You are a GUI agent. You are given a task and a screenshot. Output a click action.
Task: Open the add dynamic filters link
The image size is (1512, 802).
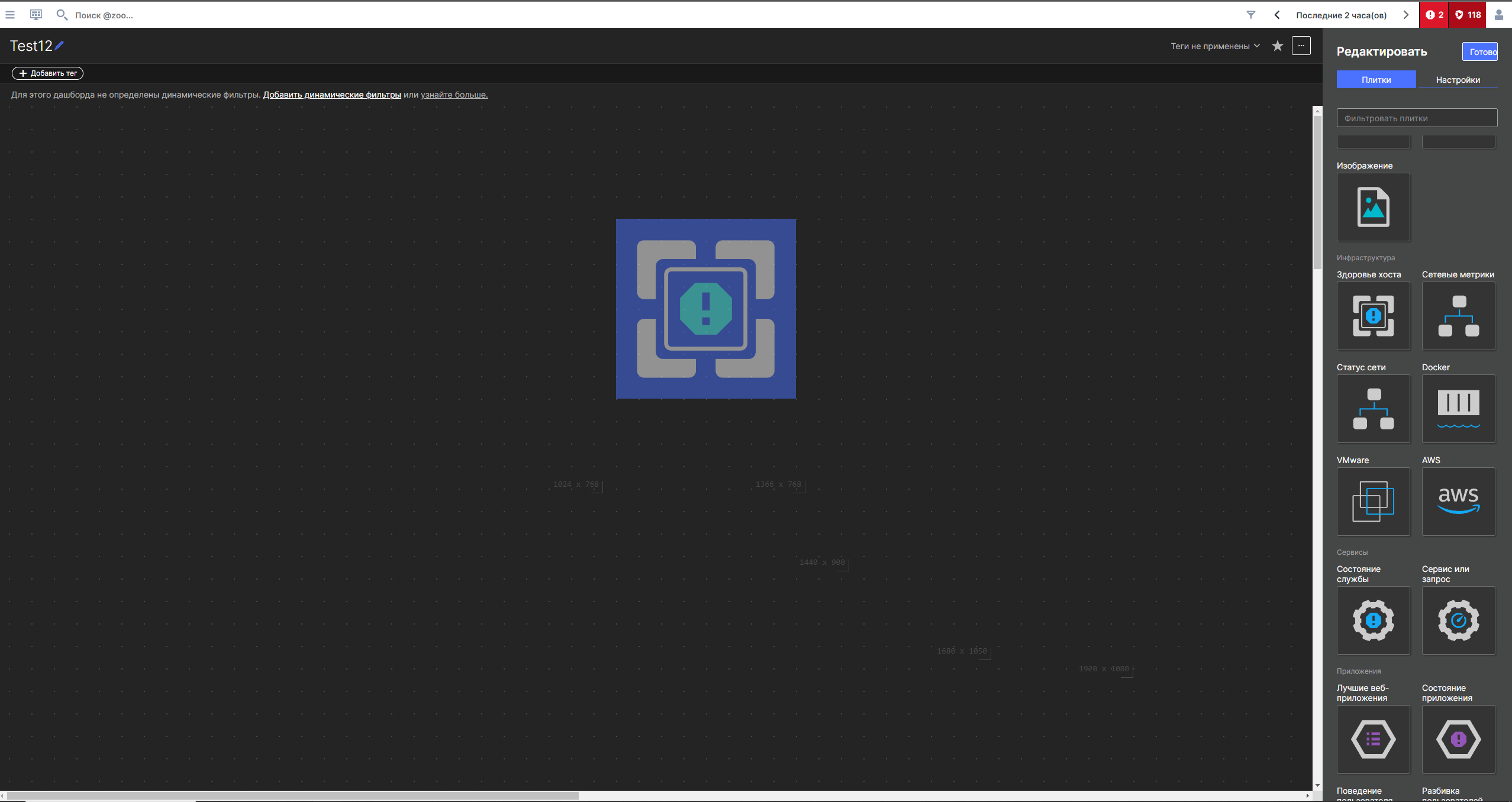[x=332, y=95]
